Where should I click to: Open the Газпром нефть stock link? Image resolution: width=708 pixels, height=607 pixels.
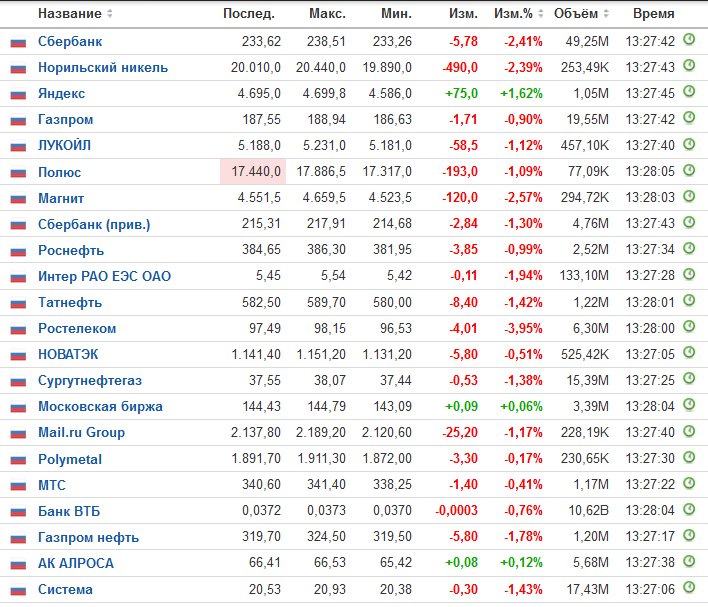pyautogui.click(x=88, y=537)
